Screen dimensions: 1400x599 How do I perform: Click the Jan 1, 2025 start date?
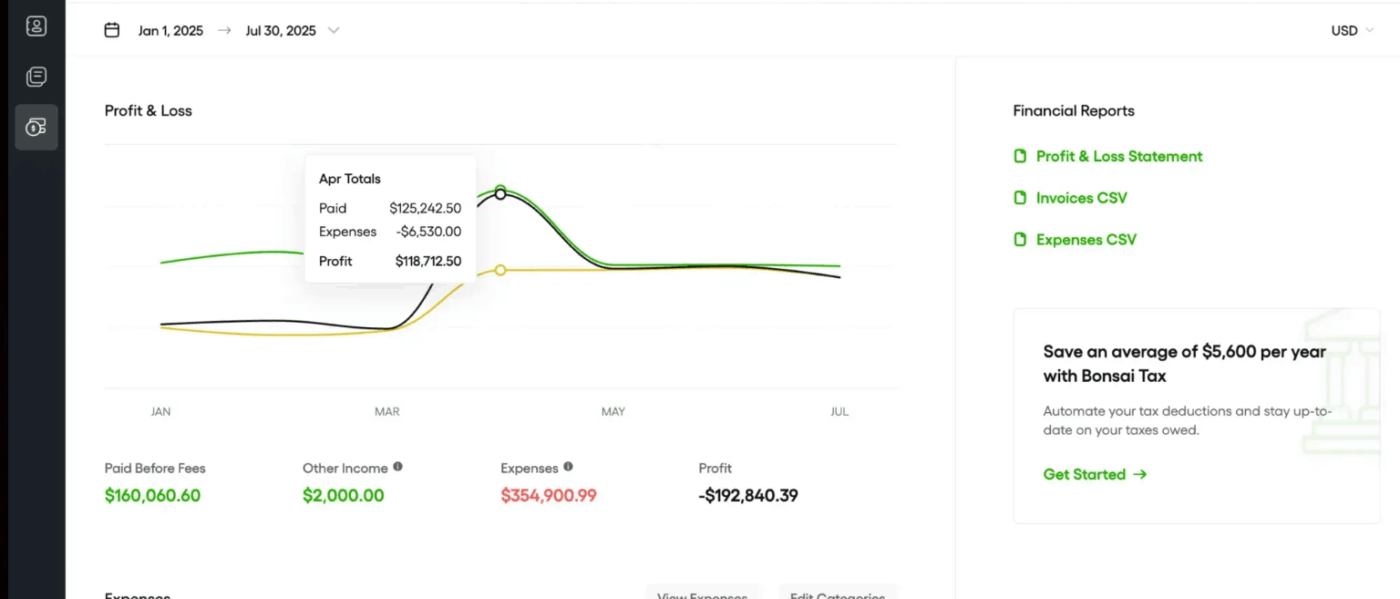tap(170, 30)
